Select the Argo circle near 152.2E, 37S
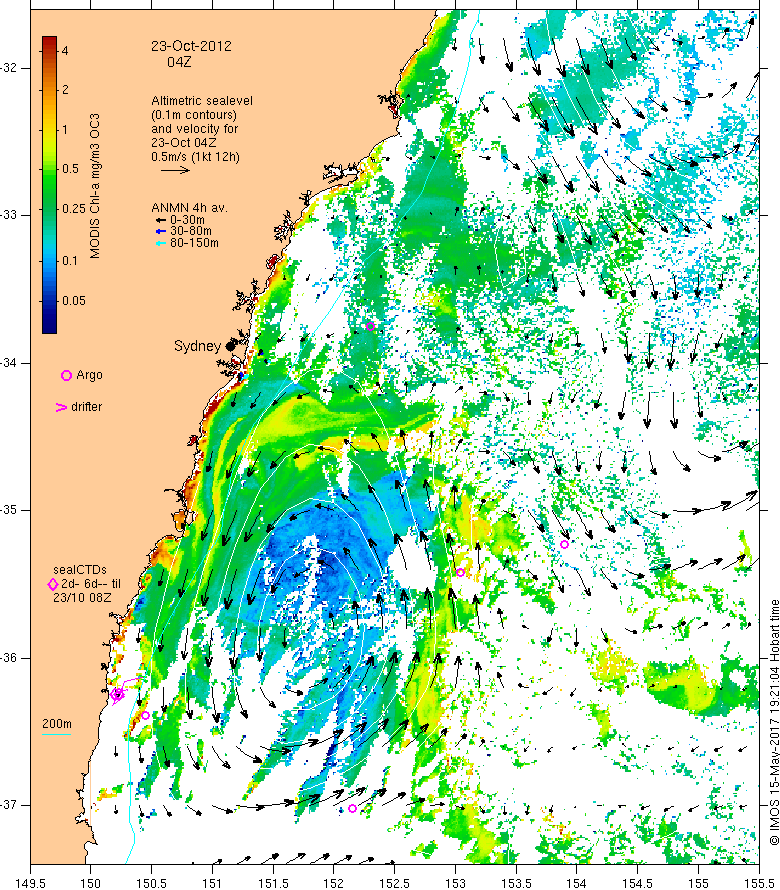Image resolution: width=780 pixels, height=890 pixels. tap(353, 808)
